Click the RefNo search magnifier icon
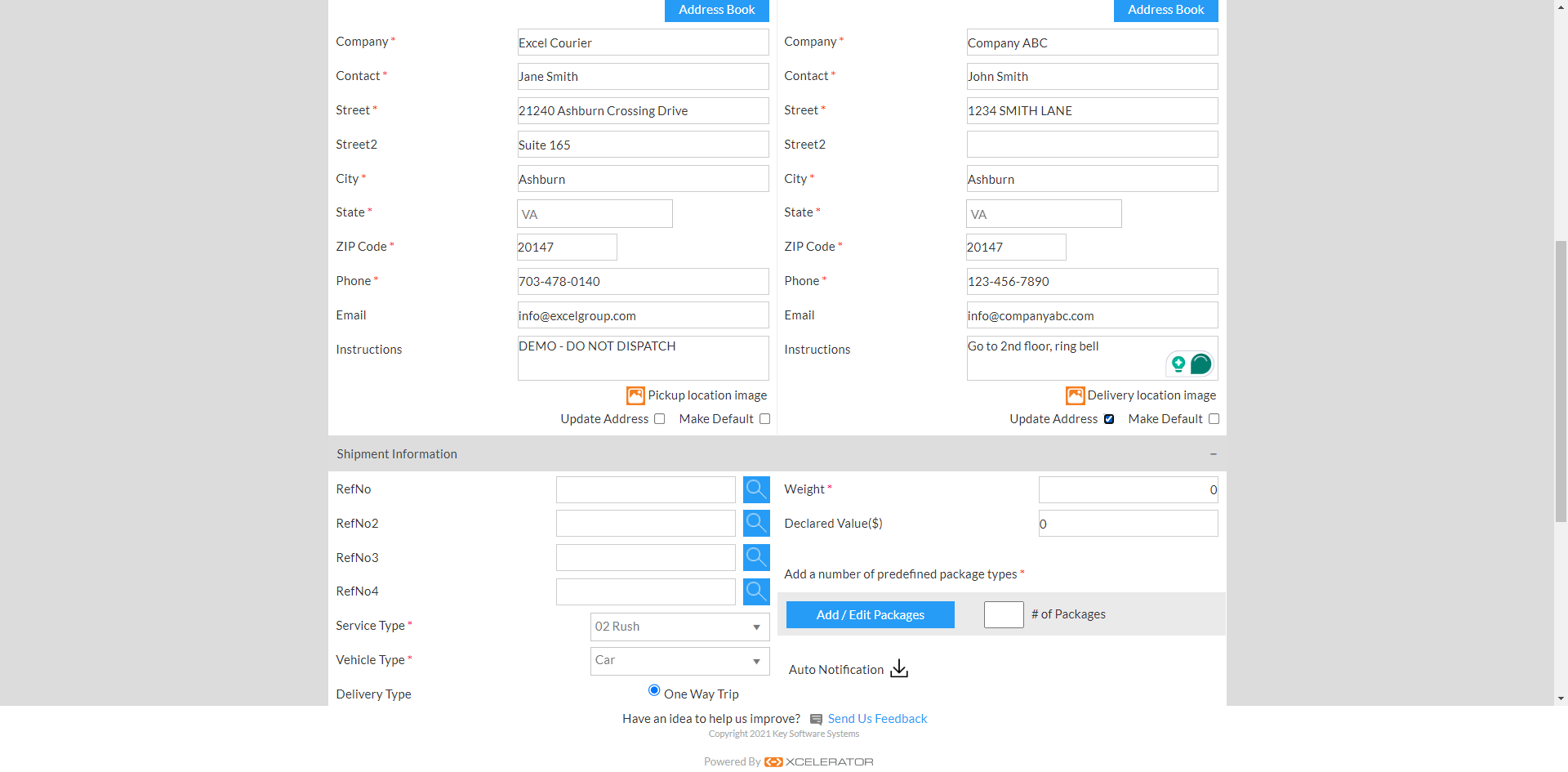Screen dimensions: 1568x772 coord(756,489)
